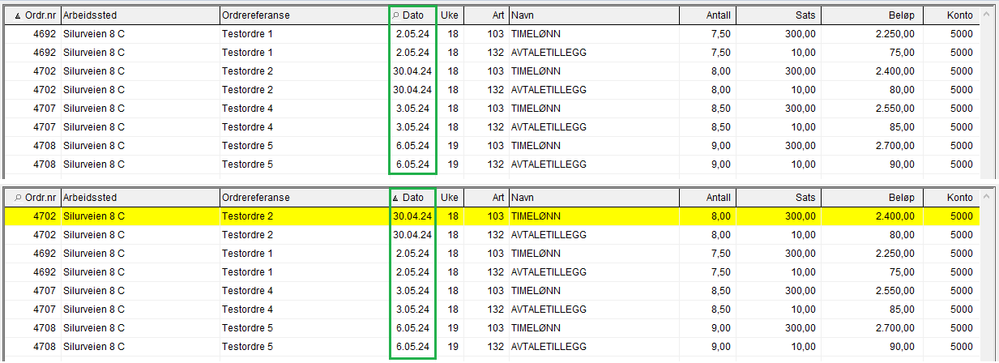This screenshot has width=999, height=363.
Task: Click the Uke column header in upper table
Action: point(450,15)
